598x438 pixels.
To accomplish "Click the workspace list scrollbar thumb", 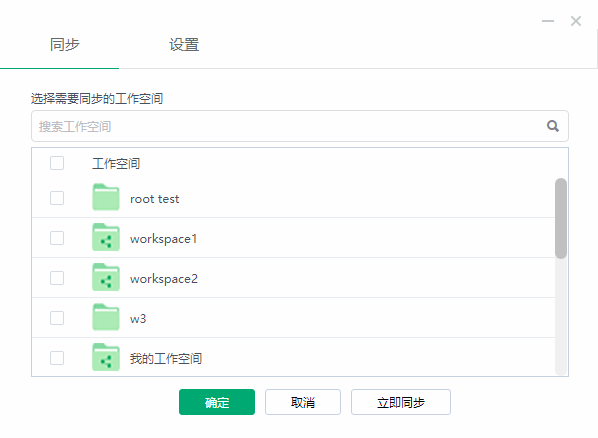I will [x=561, y=218].
